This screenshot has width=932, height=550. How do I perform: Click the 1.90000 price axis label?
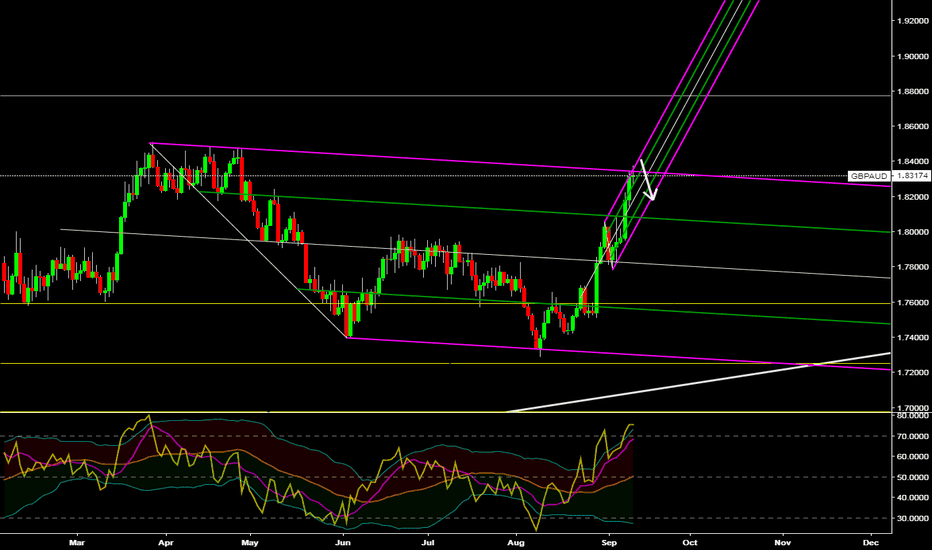[912, 56]
